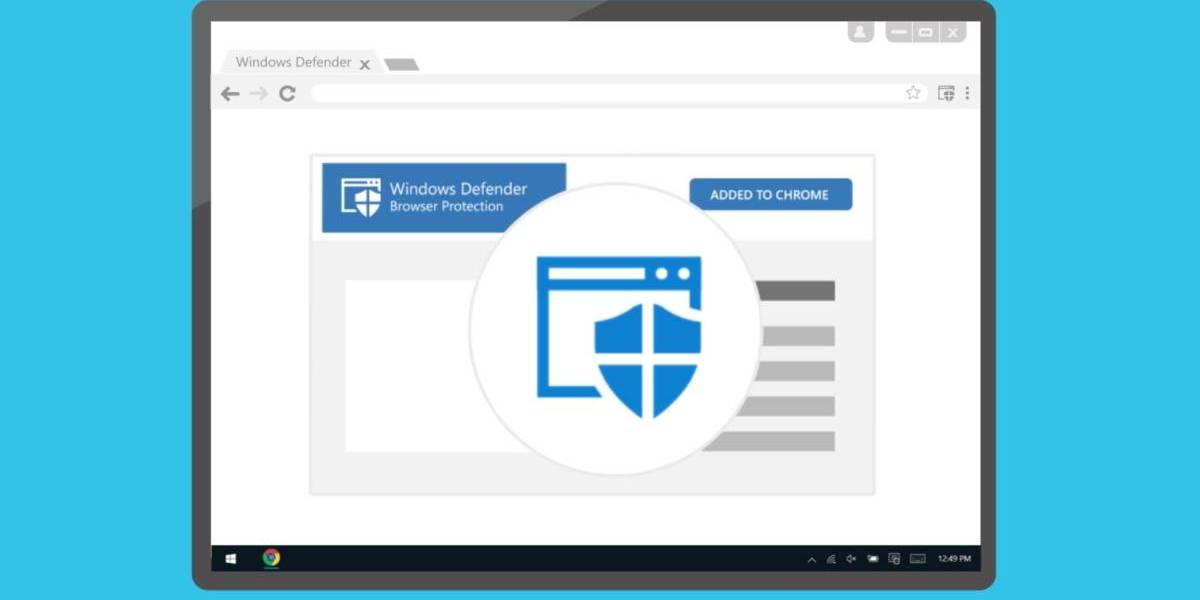Open Chrome from the taskbar

coord(271,558)
